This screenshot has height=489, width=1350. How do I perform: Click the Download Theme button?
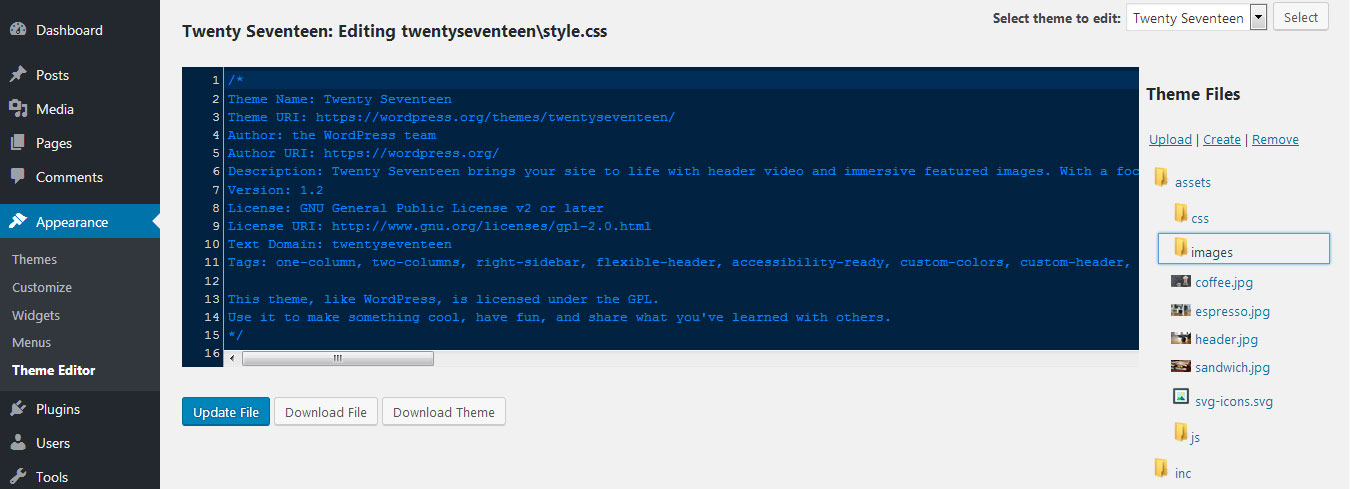pos(444,412)
